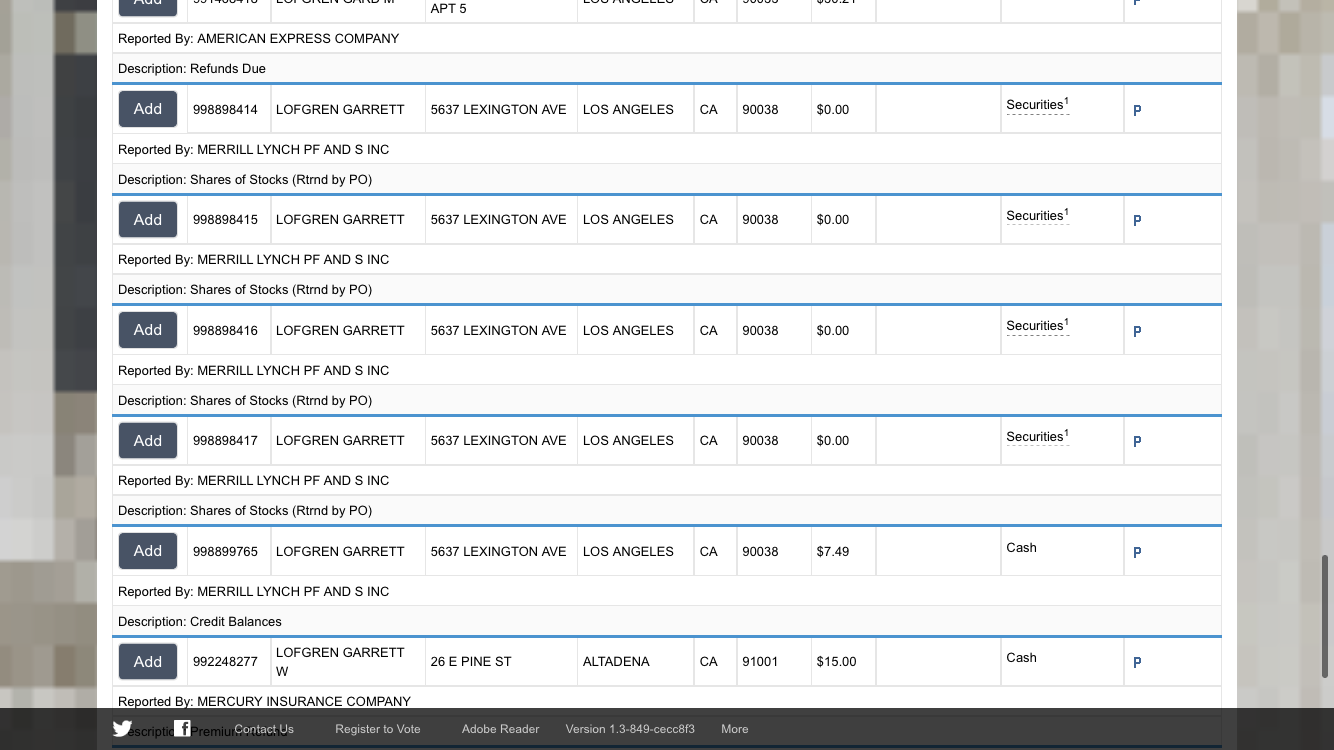This screenshot has width=1334, height=750.
Task: Click the 26 E PINE ST address
Action: [471, 661]
